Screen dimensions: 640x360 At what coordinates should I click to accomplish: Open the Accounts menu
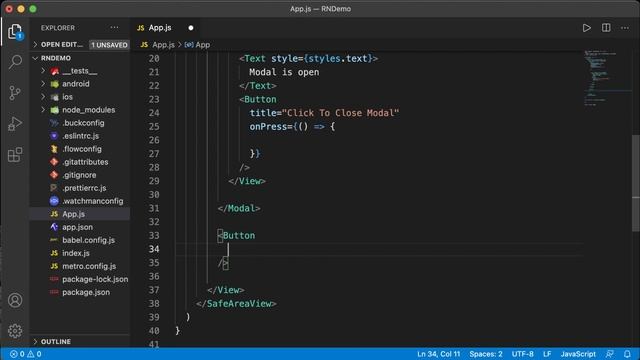pyautogui.click(x=15, y=300)
